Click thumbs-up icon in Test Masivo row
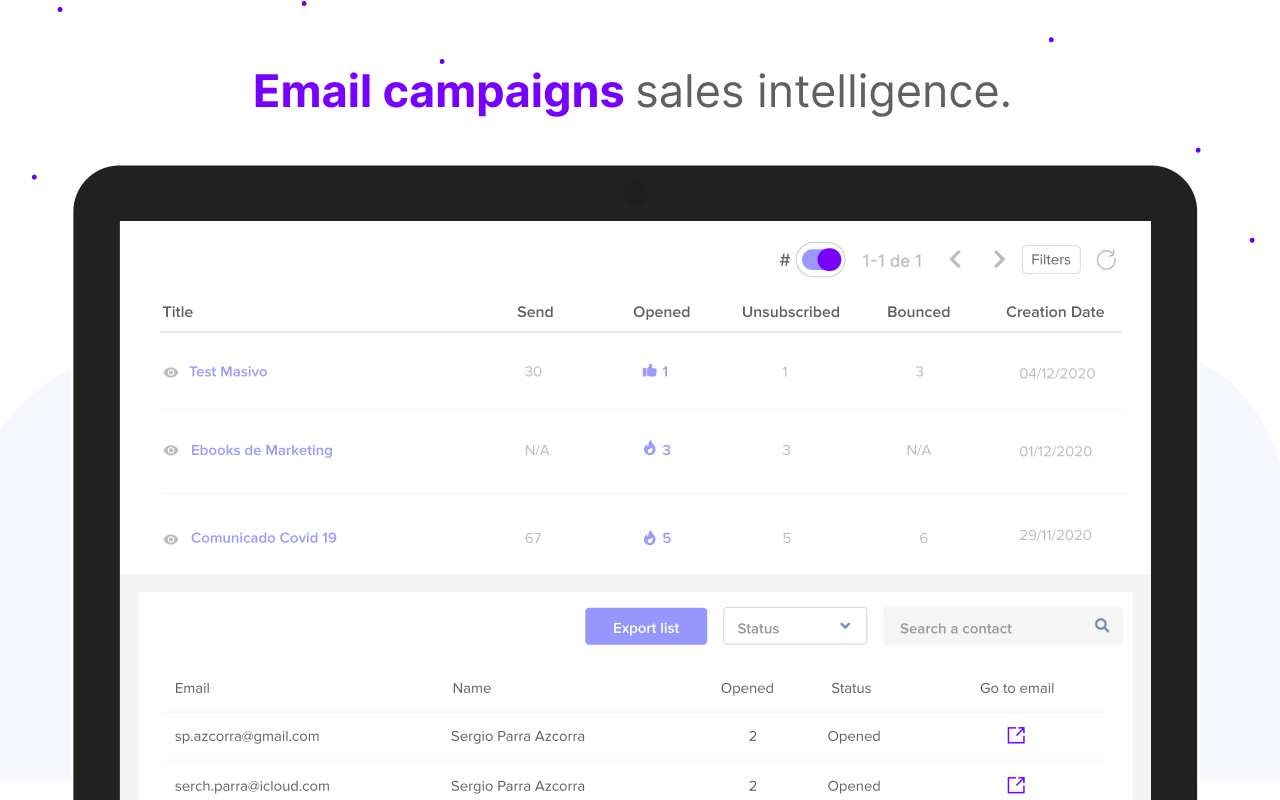Image resolution: width=1280 pixels, height=800 pixels. 649,371
